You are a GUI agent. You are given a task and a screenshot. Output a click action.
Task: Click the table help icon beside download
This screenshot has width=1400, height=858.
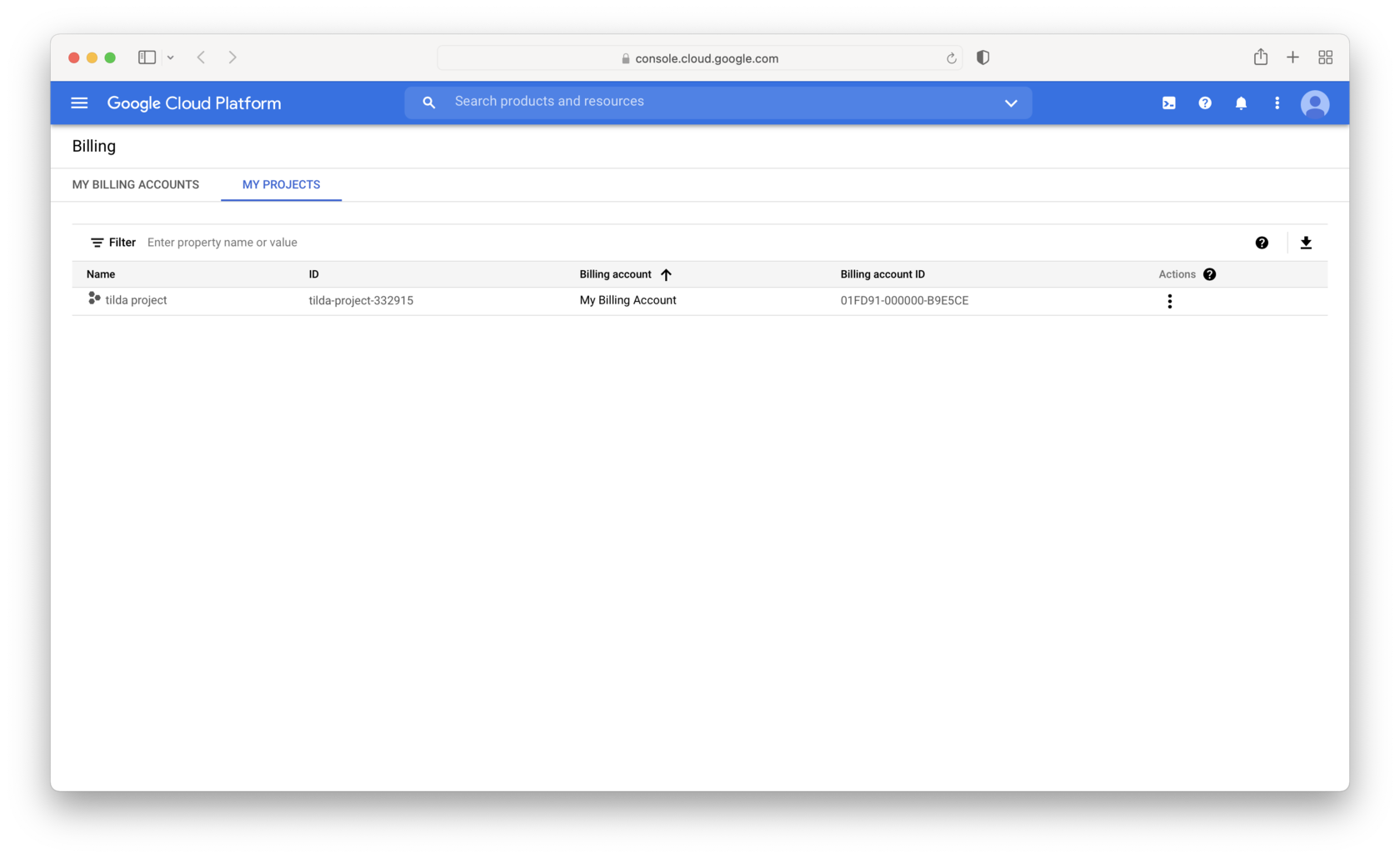coord(1262,243)
